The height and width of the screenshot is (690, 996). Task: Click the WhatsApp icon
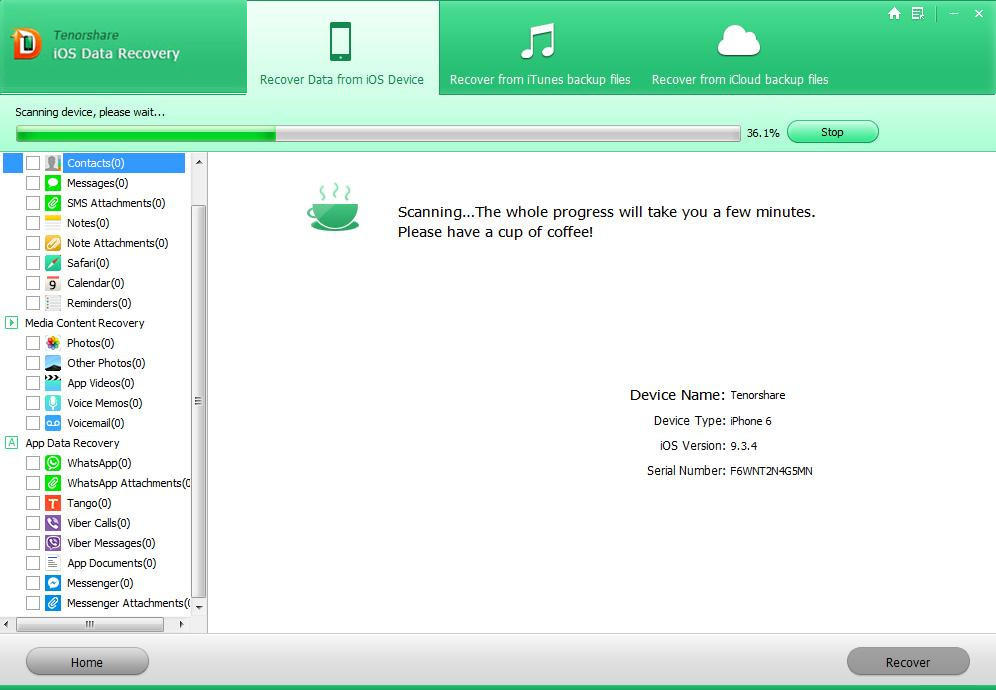(x=53, y=463)
